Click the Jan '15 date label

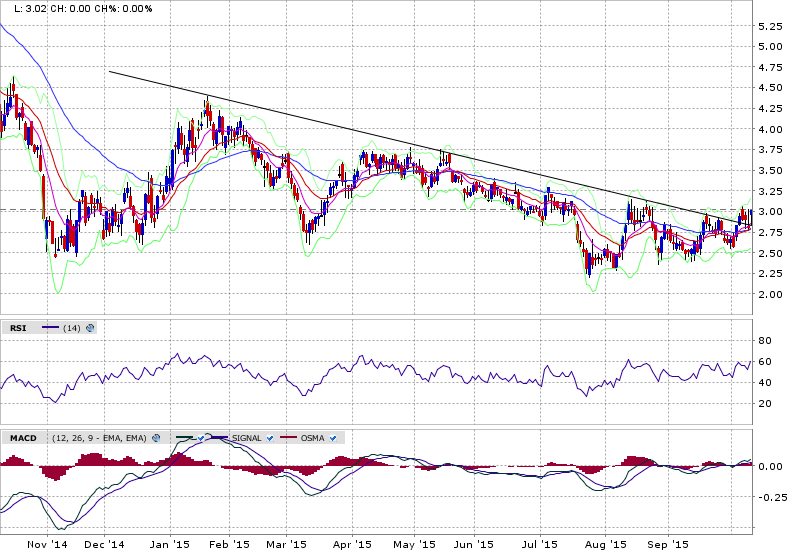[164, 545]
